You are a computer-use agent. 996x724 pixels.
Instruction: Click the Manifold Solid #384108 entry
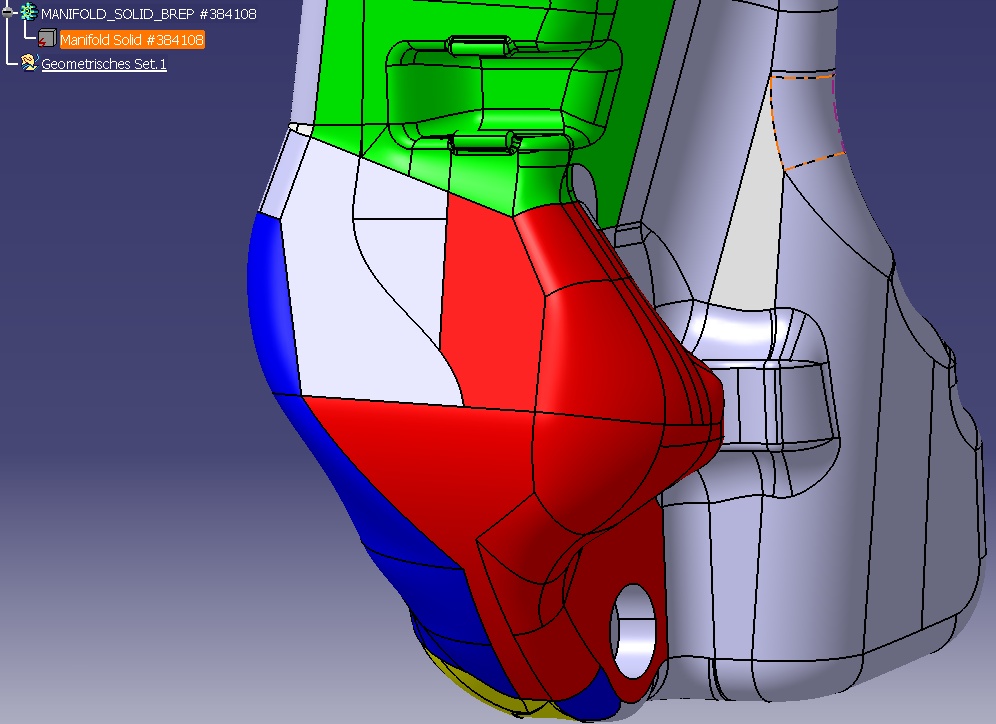132,40
